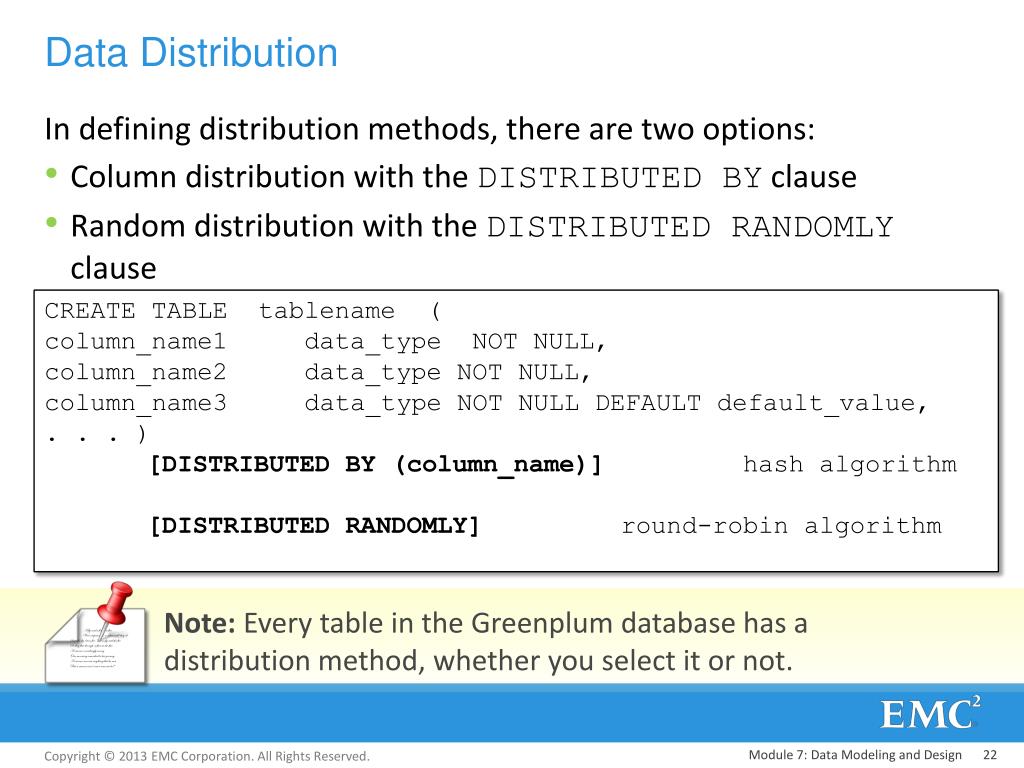The image size is (1024, 768).
Task: Click the second green bullet point
Action: [52, 223]
